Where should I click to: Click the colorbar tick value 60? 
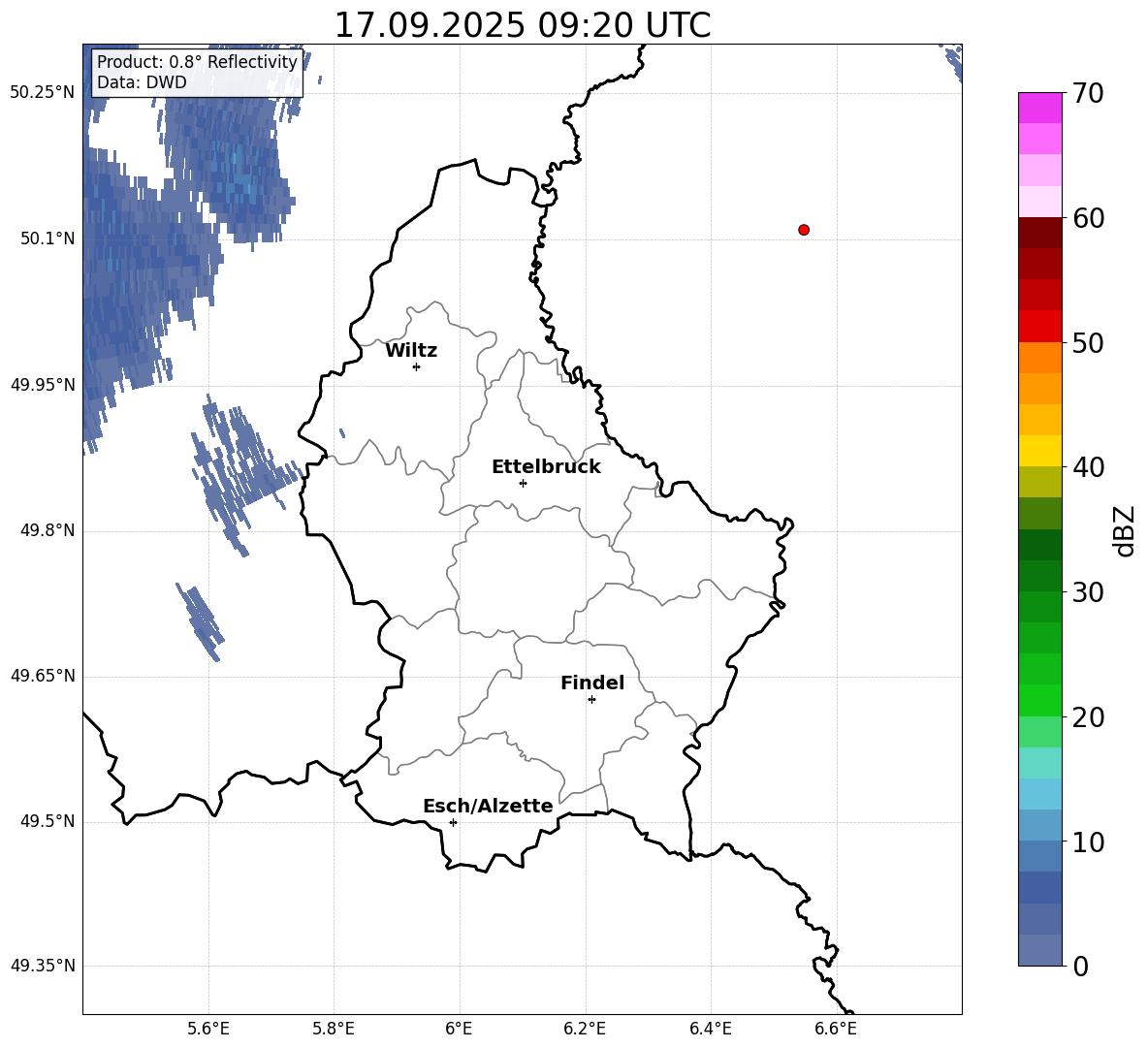(x=1088, y=218)
